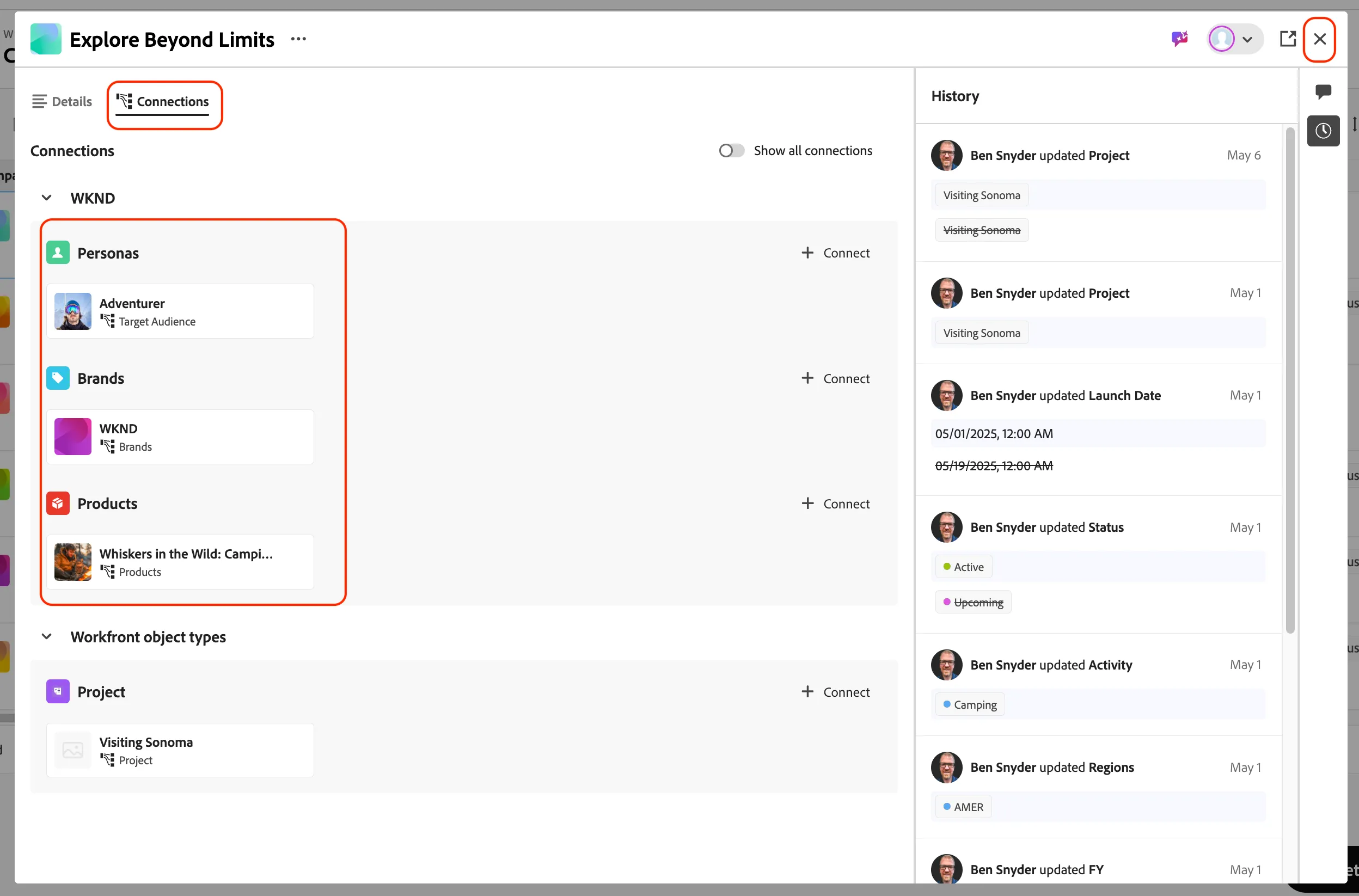Open the user avatar dropdown
The image size is (1359, 896).
coord(1235,39)
